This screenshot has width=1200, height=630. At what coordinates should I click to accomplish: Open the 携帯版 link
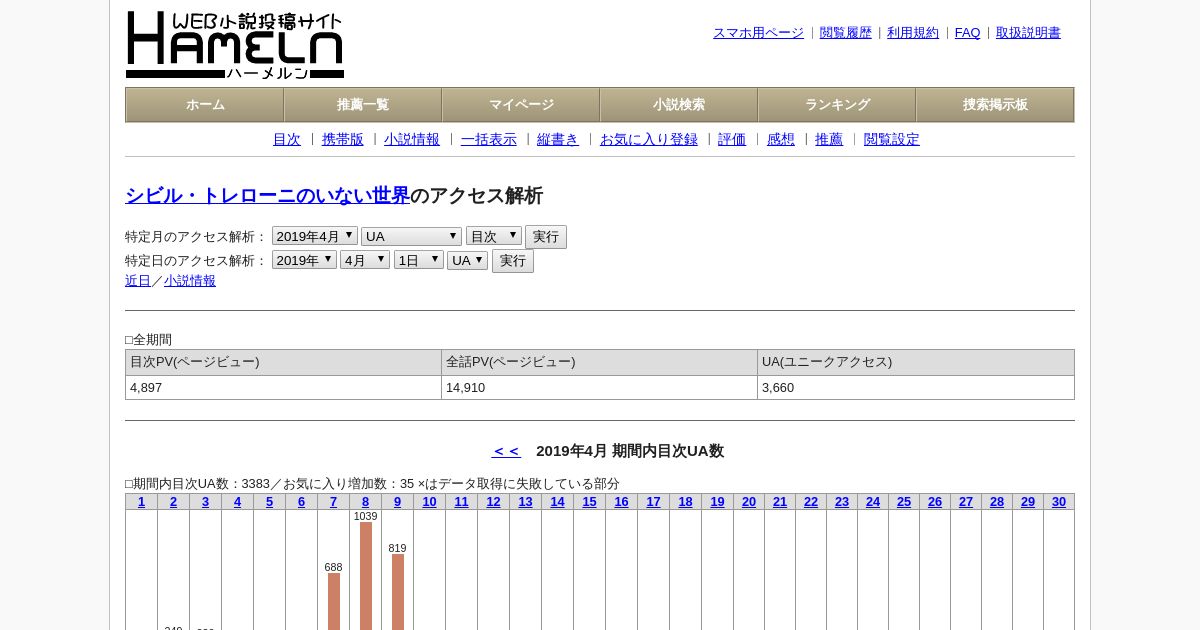pos(343,140)
